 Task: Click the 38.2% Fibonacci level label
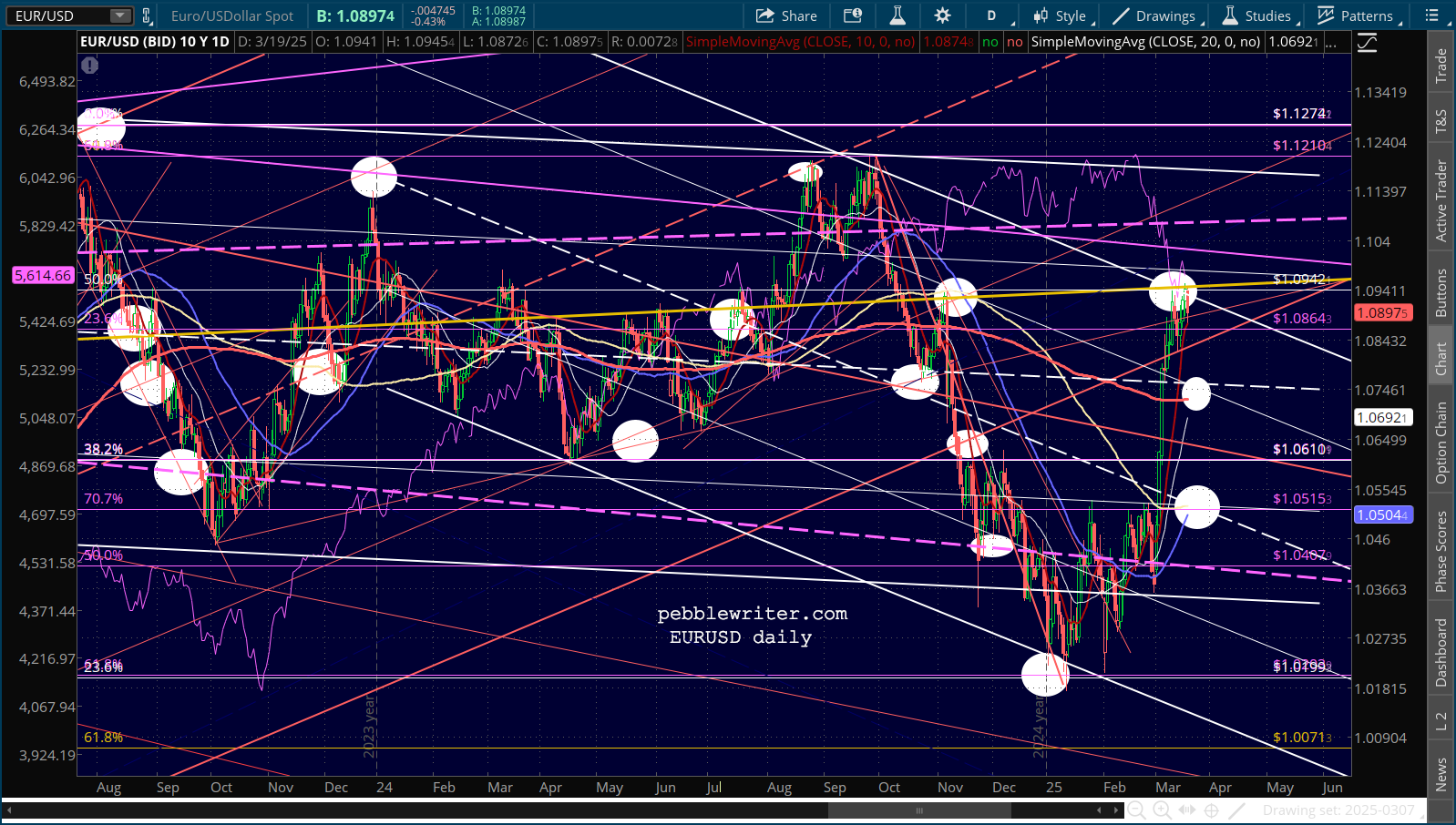103,450
